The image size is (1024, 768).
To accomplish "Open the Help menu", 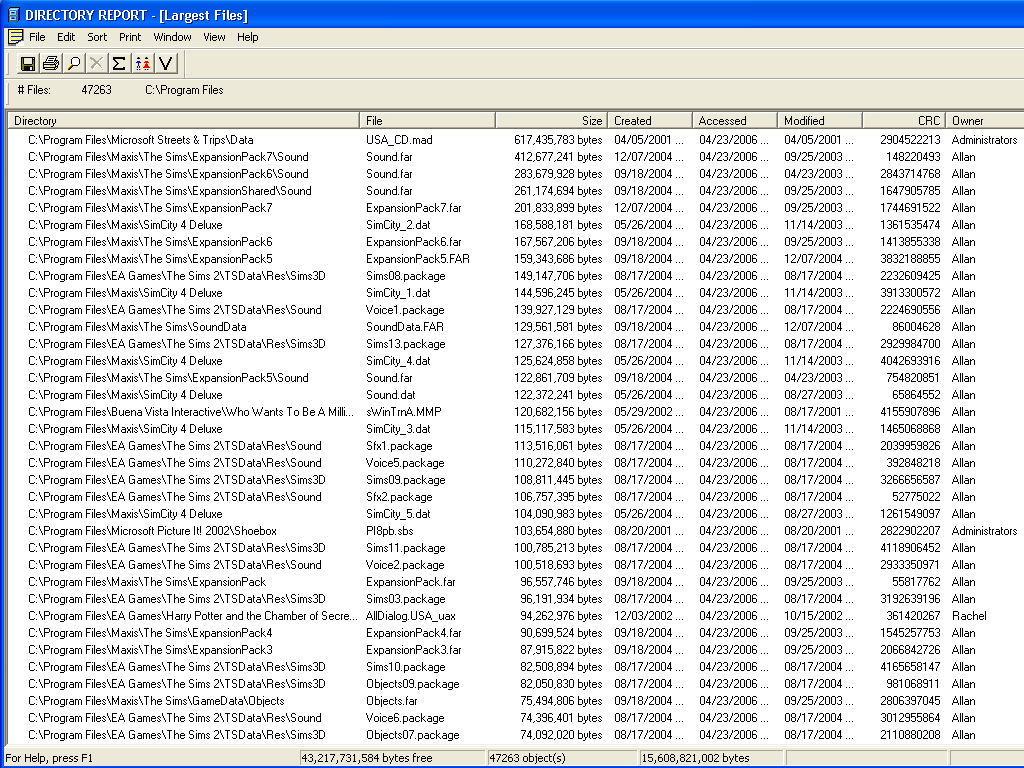I will click(248, 37).
